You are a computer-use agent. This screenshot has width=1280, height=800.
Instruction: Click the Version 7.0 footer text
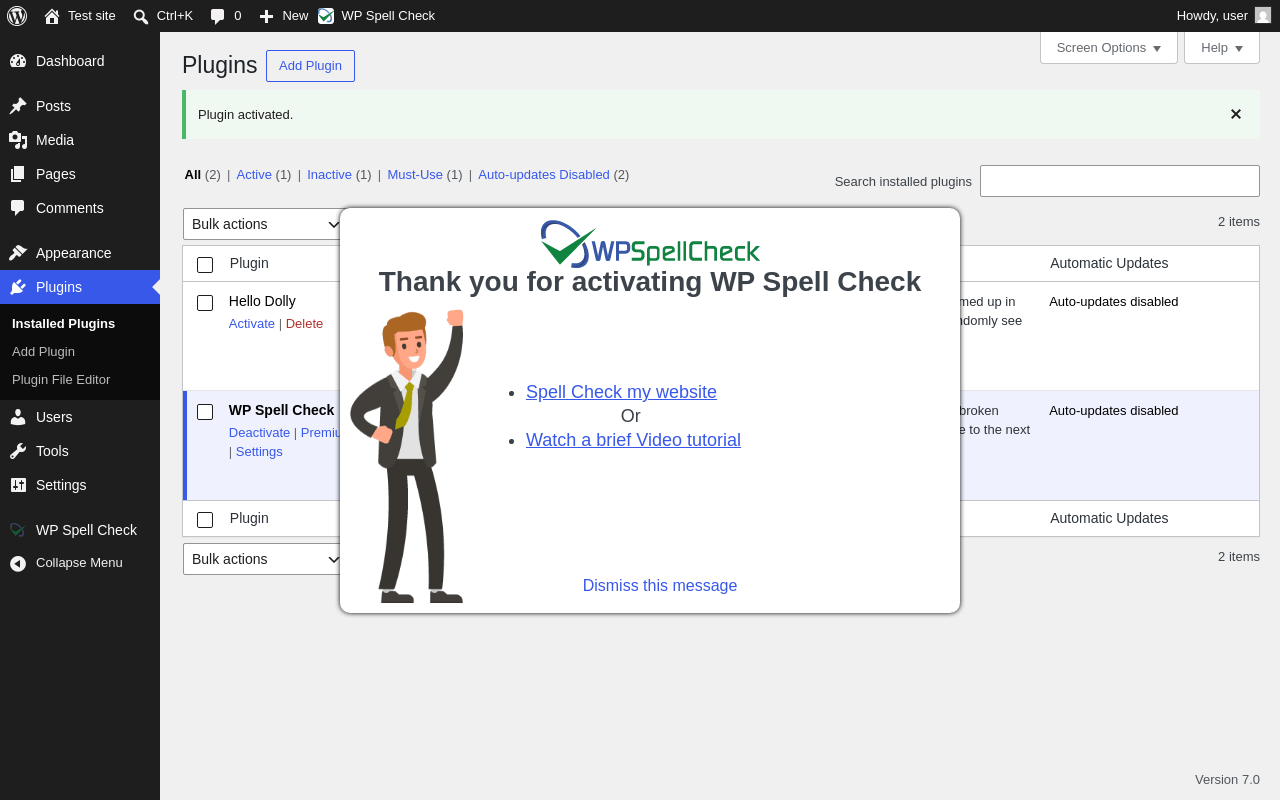1227,779
